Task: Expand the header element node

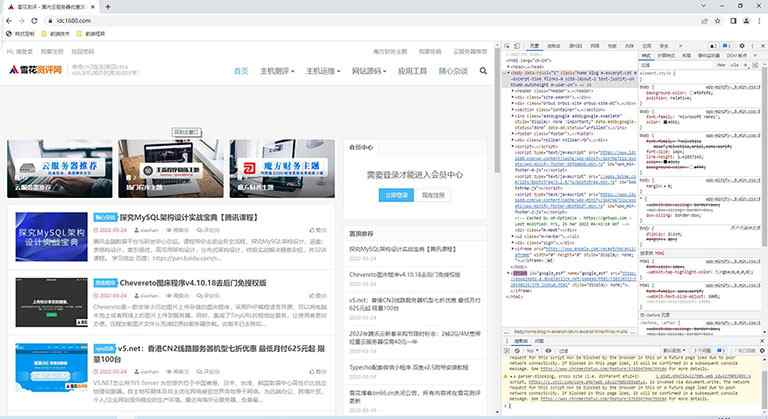Action: pyautogui.click(x=512, y=91)
